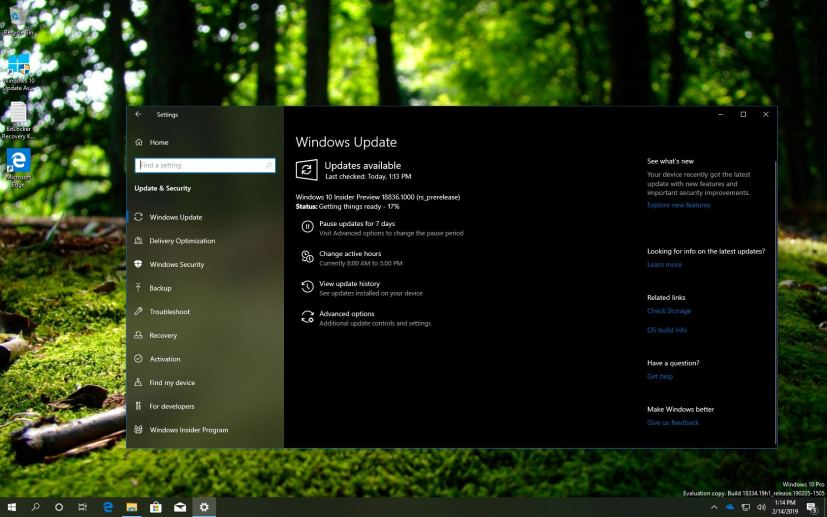Image resolution: width=827 pixels, height=517 pixels.
Task: Open the Windows Start menu
Action: [x=11, y=507]
